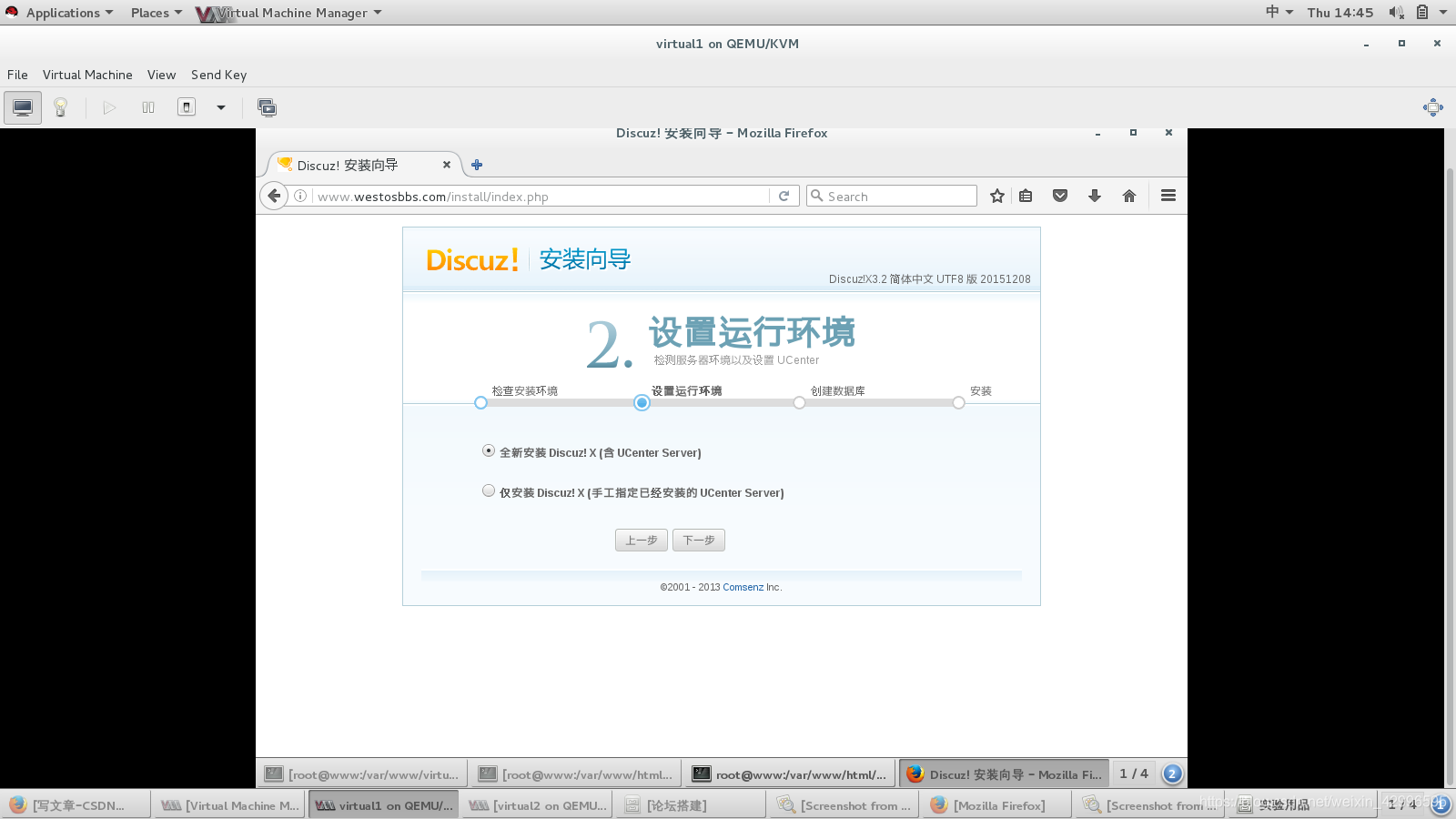Click the 创建数据库 step marker

click(x=799, y=402)
